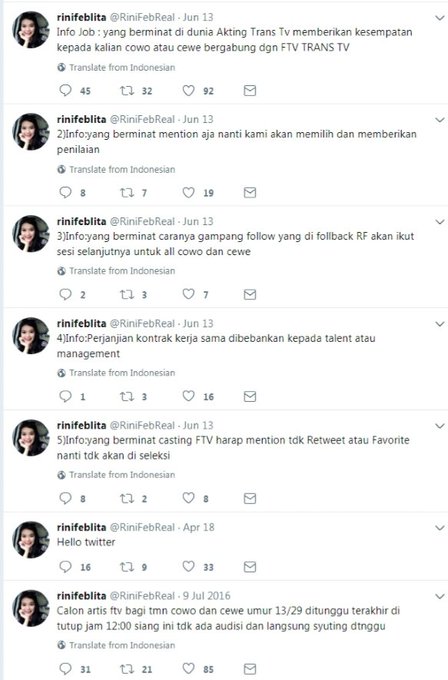Open the Jun 13 timestamp on the 5)Info tweet

coord(198,425)
